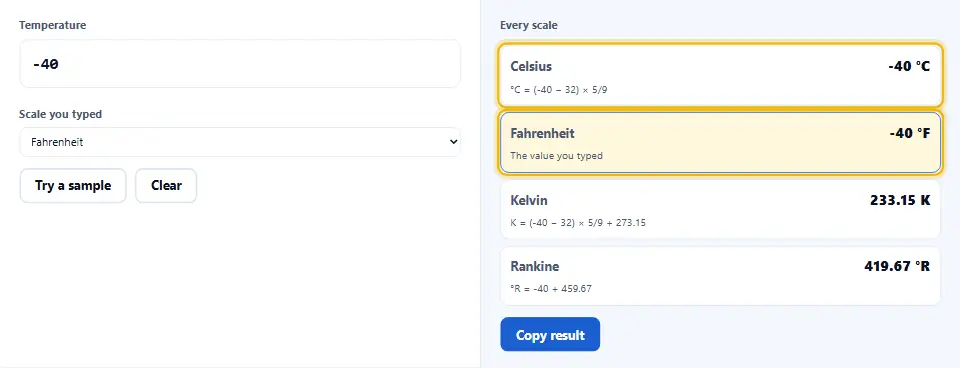The height and width of the screenshot is (368, 960).
Task: Click the 'The value you typed' note
Action: pos(557,156)
